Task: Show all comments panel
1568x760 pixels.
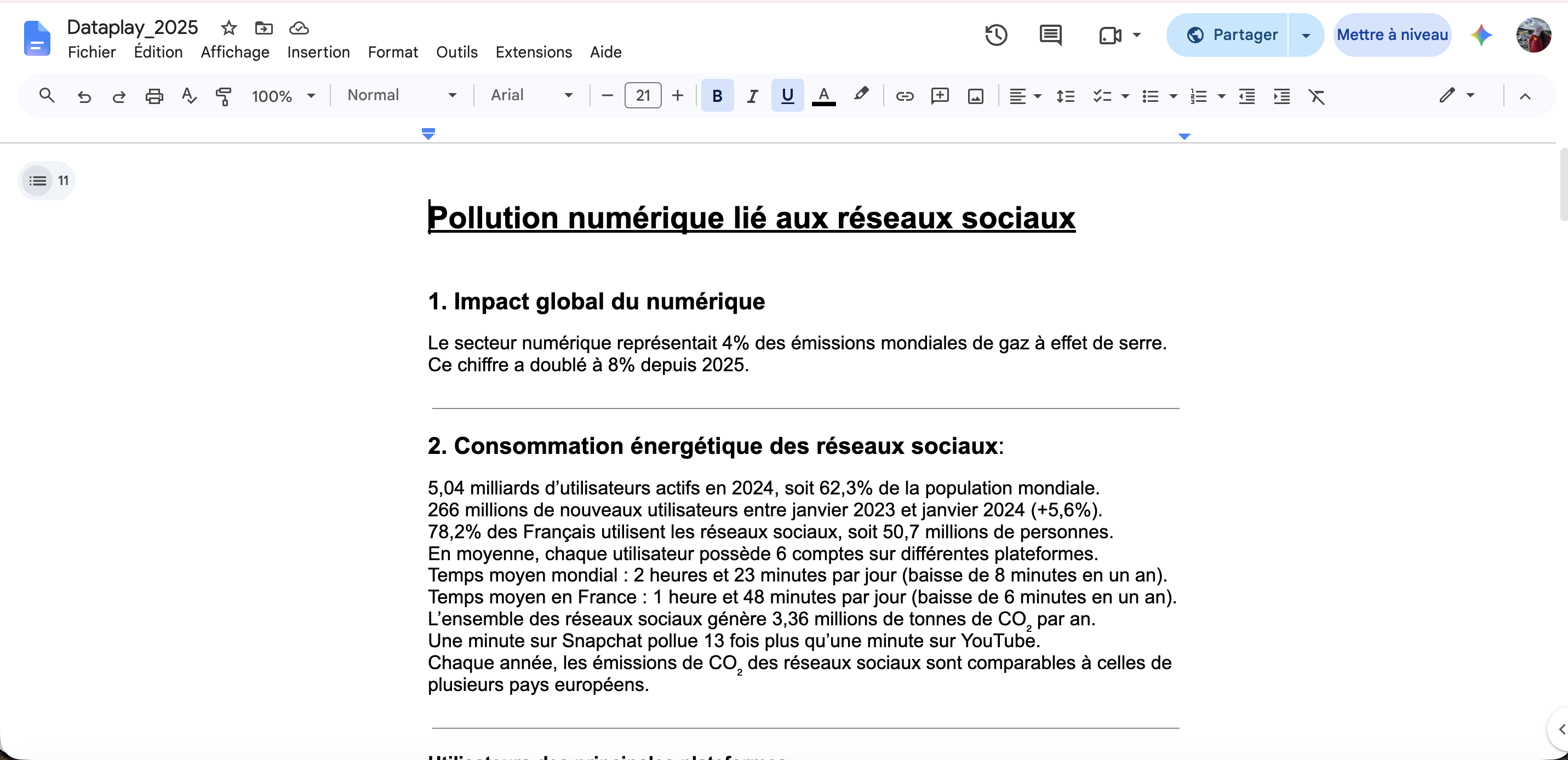Action: pos(1051,34)
